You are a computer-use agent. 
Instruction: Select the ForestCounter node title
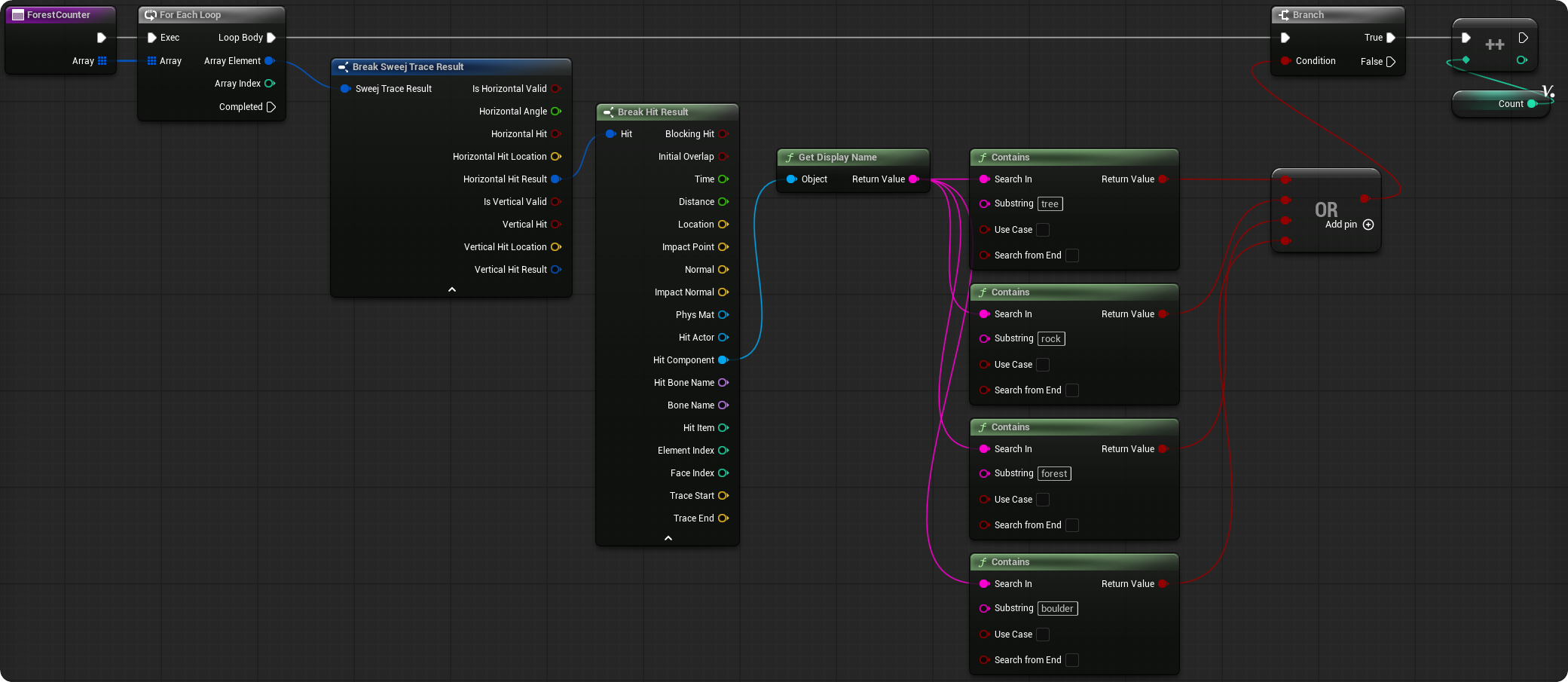(x=59, y=15)
